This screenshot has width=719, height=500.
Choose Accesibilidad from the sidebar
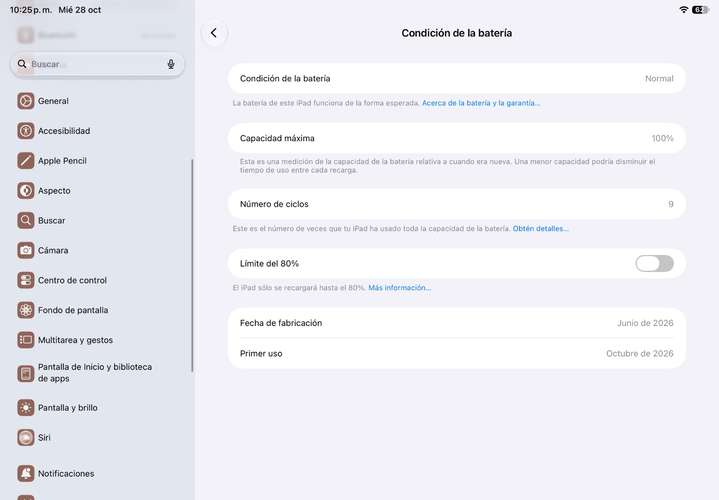click(96, 131)
